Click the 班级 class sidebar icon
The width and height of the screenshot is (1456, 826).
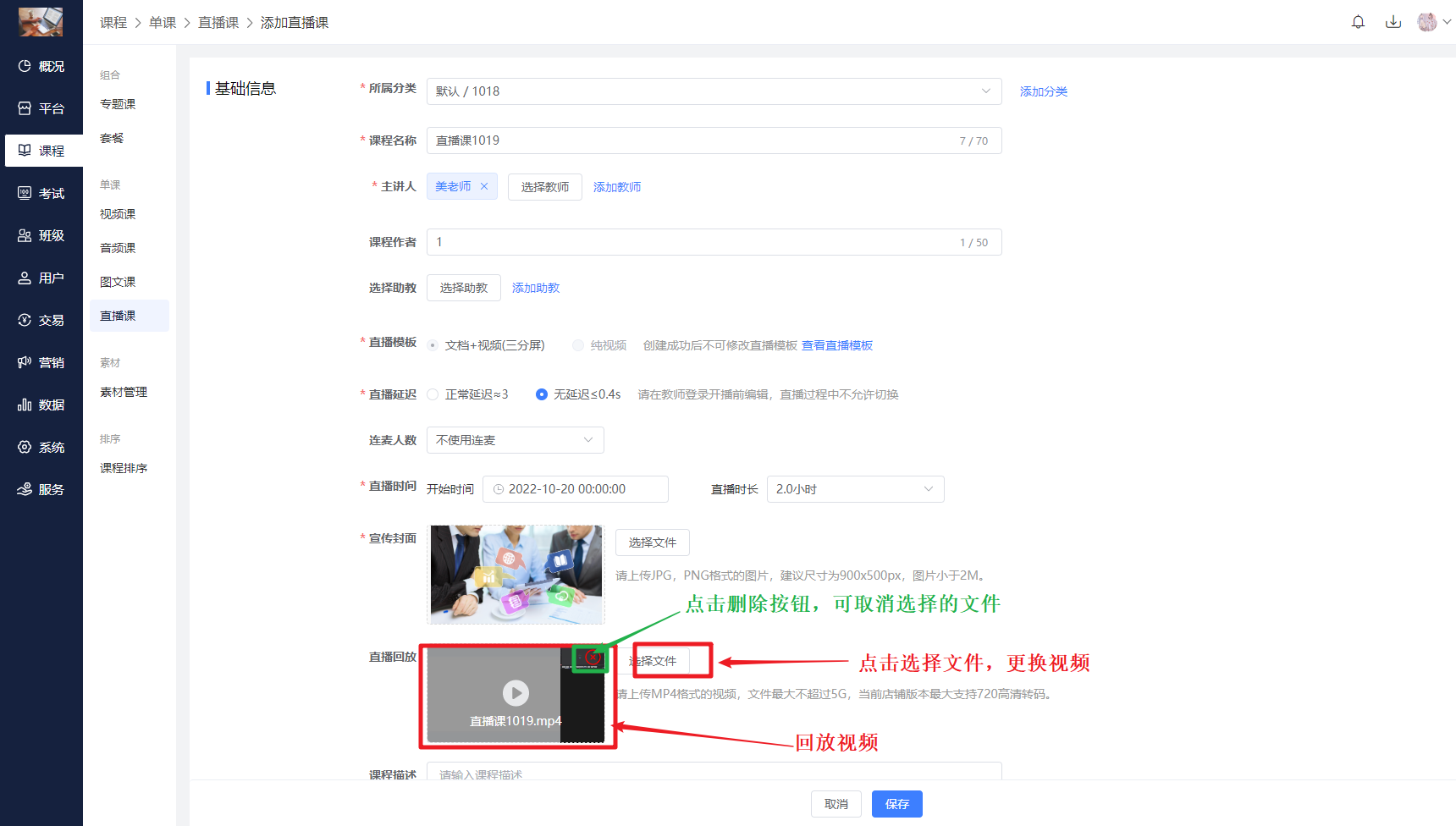coord(25,235)
